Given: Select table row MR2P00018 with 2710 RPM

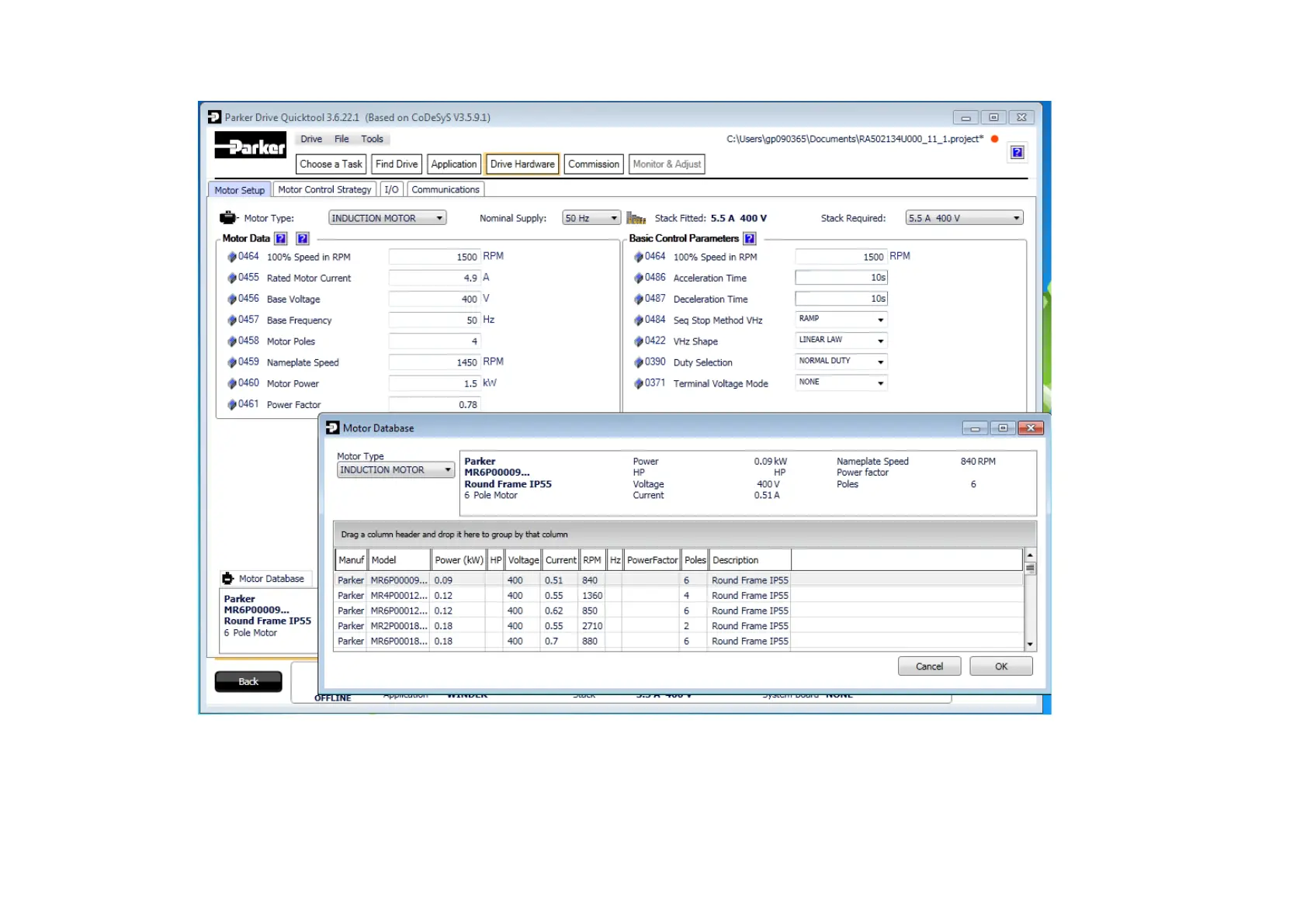Looking at the screenshot, I should [x=678, y=626].
